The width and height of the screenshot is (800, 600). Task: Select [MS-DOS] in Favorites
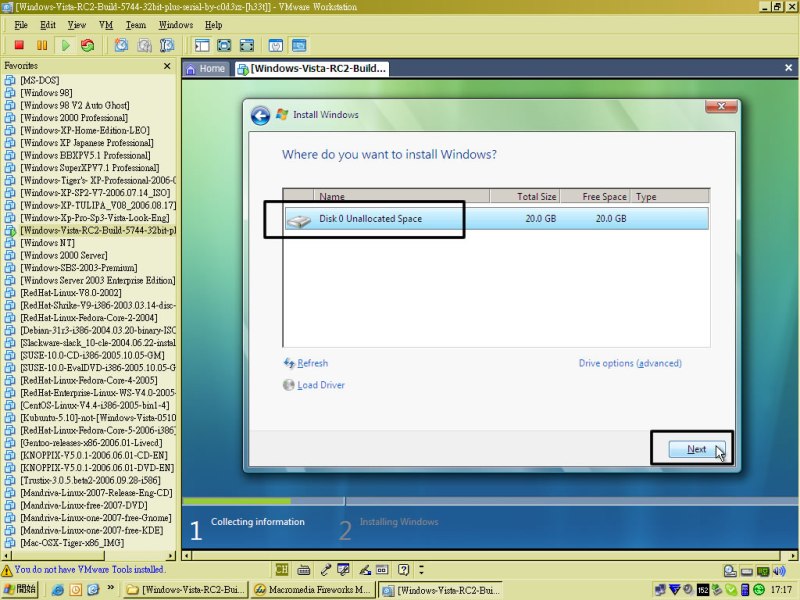coord(40,81)
